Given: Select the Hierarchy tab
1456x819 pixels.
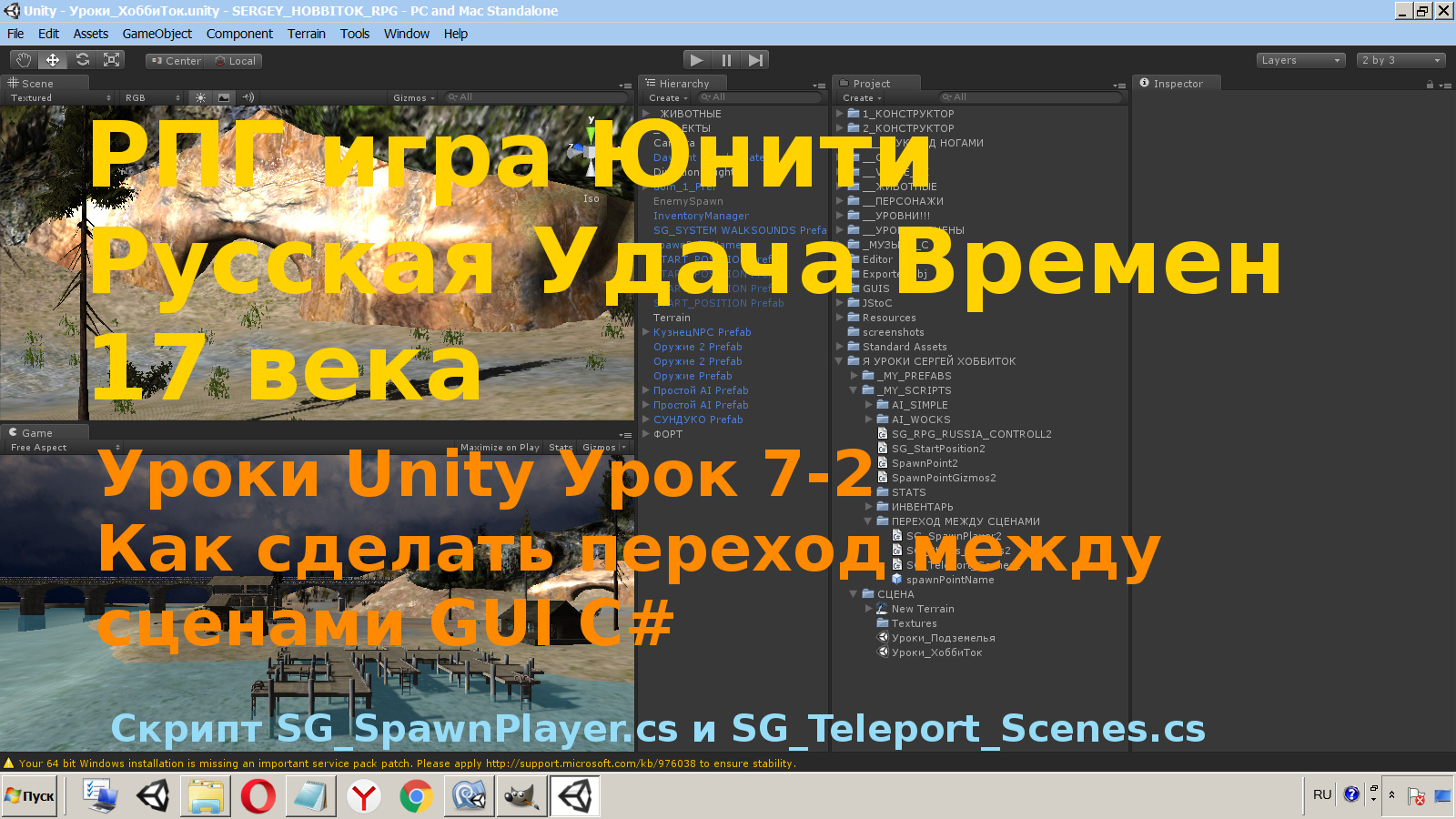Looking at the screenshot, I should [682, 83].
